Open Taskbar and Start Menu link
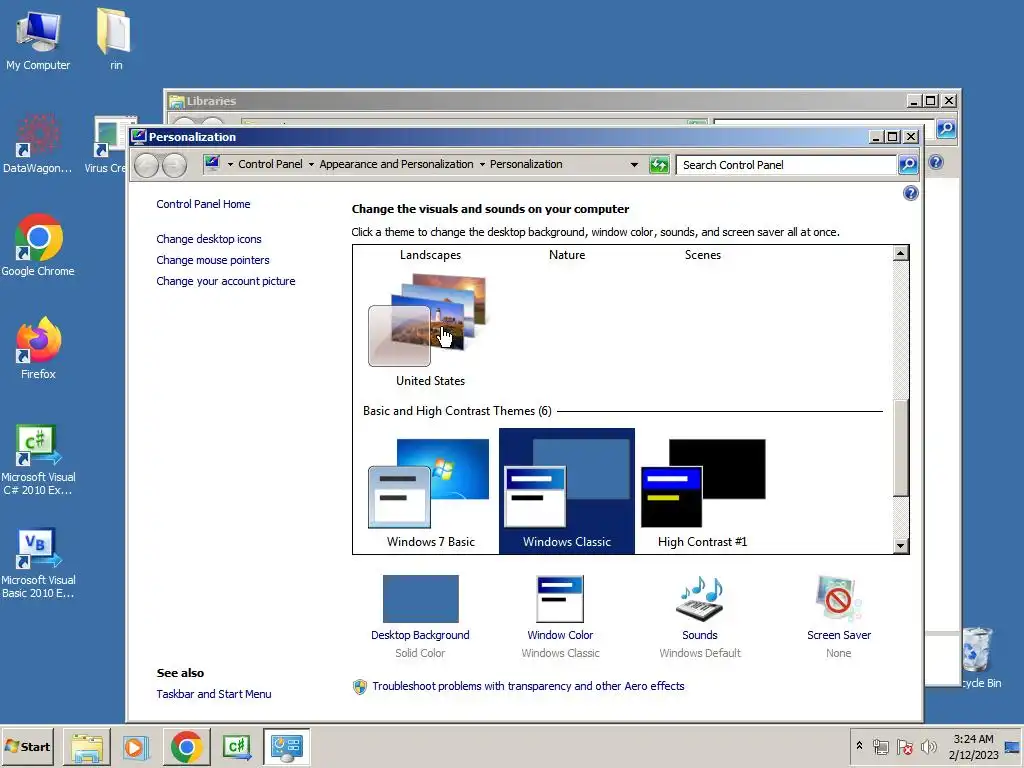1024x768 pixels. 214,694
